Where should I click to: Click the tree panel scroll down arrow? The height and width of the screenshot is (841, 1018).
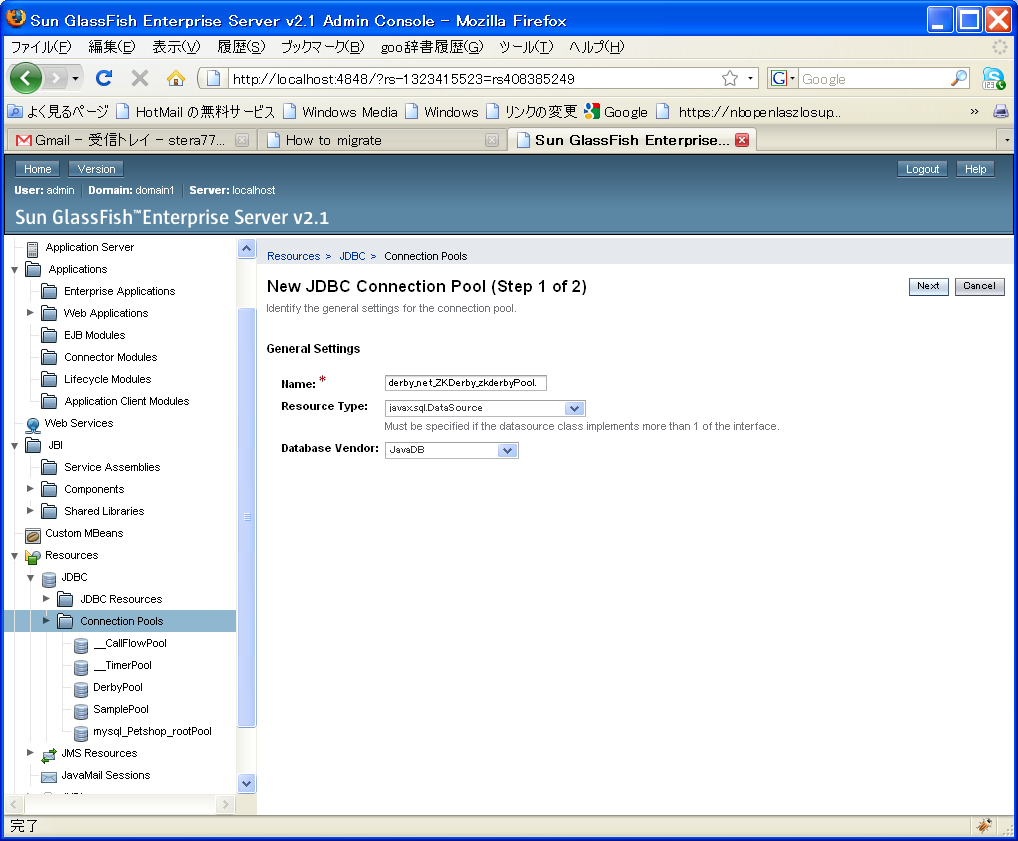coord(247,783)
